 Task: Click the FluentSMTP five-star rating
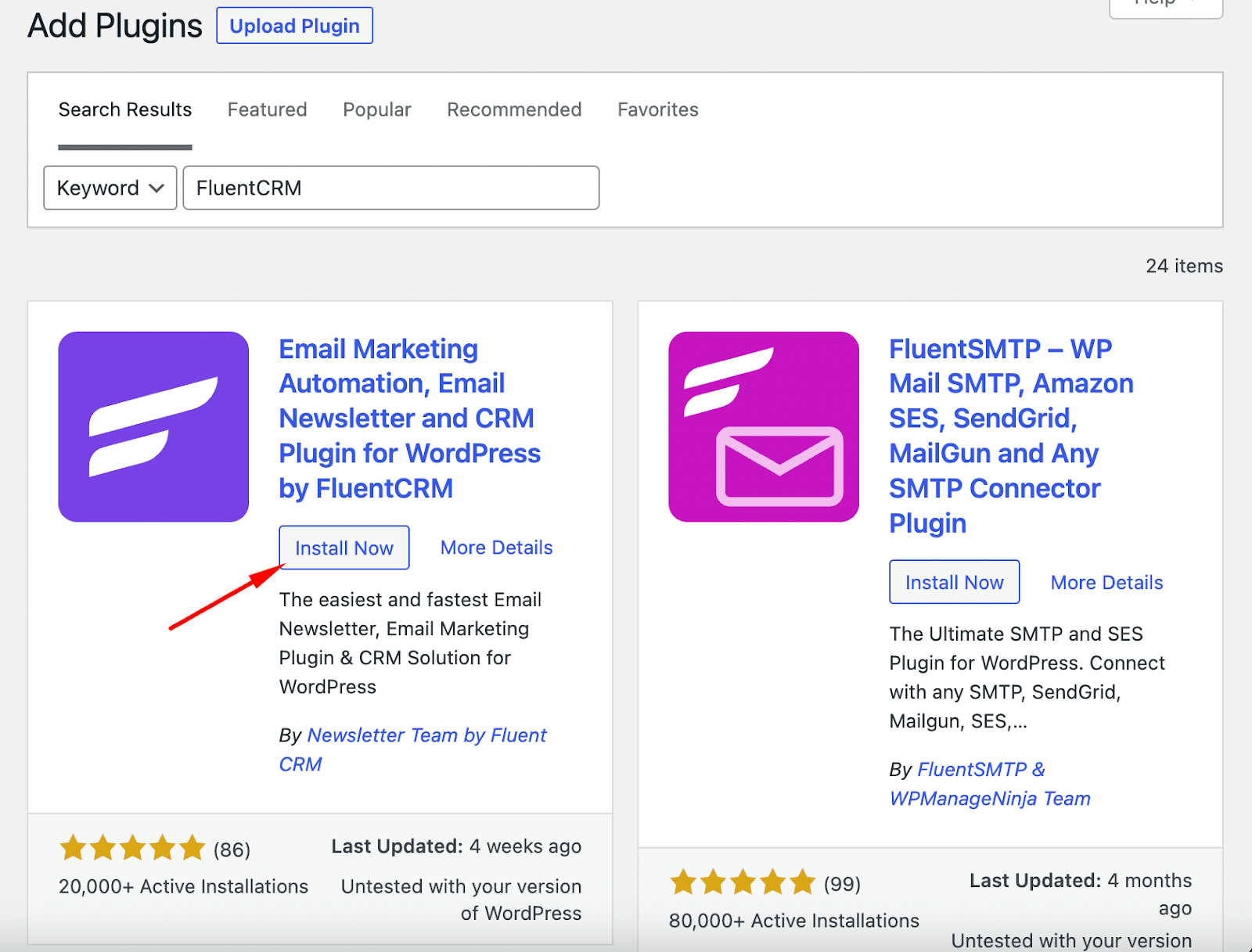743,882
